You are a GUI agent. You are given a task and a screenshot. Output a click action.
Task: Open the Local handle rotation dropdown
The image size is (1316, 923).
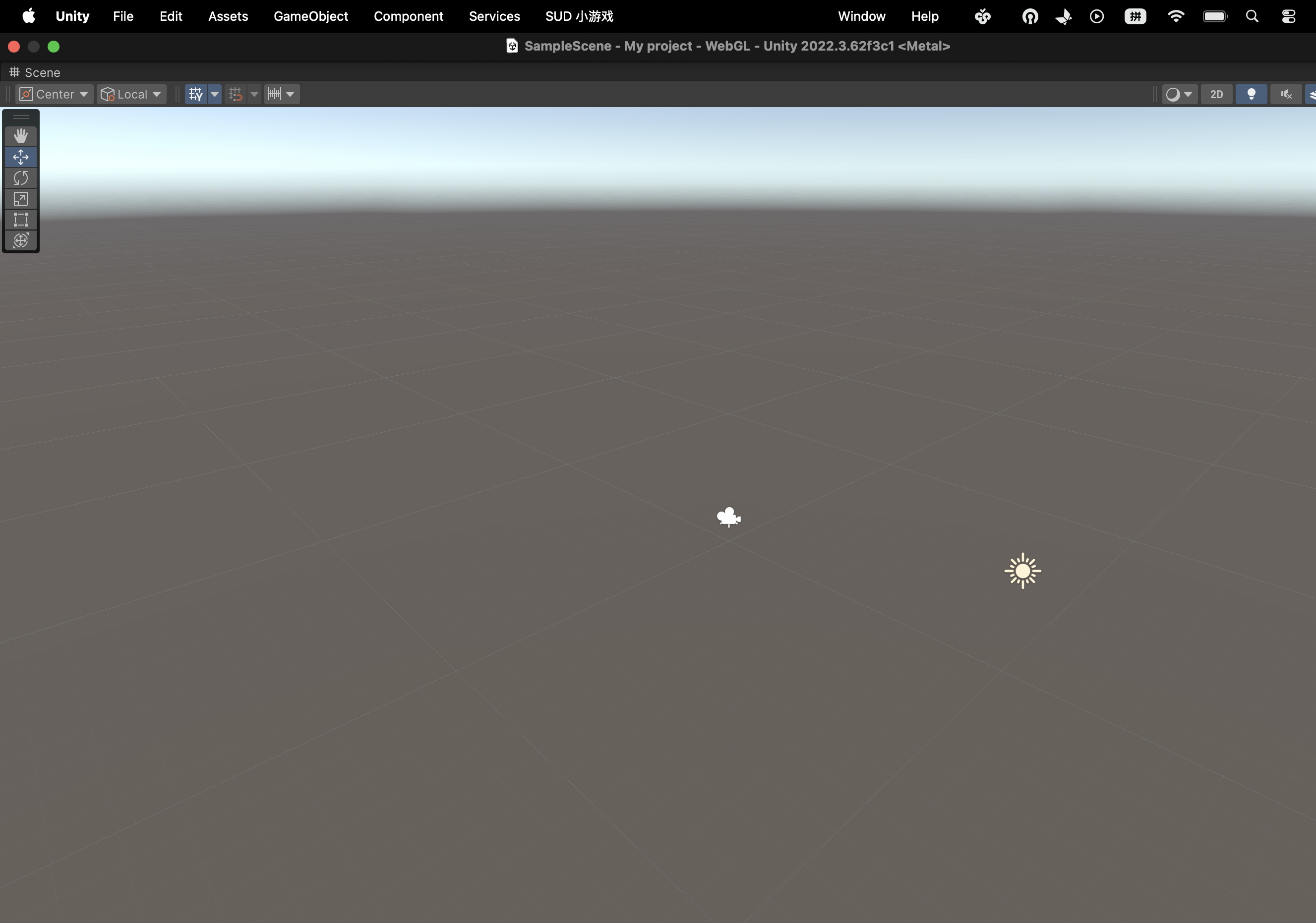tap(131, 94)
